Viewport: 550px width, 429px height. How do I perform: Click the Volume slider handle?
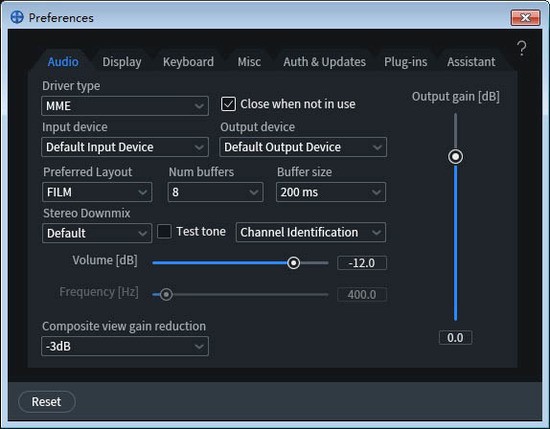click(294, 263)
